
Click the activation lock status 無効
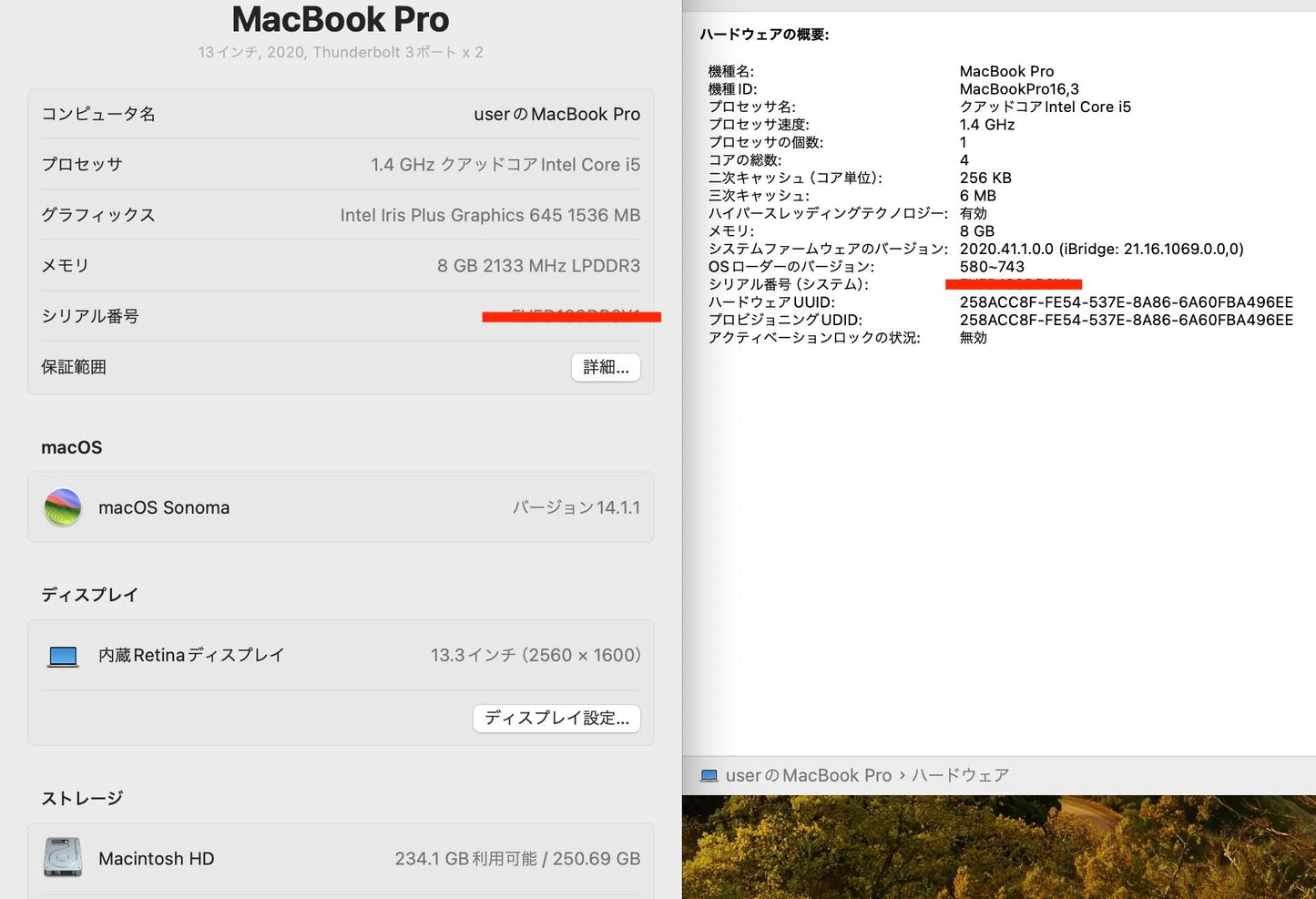click(974, 338)
